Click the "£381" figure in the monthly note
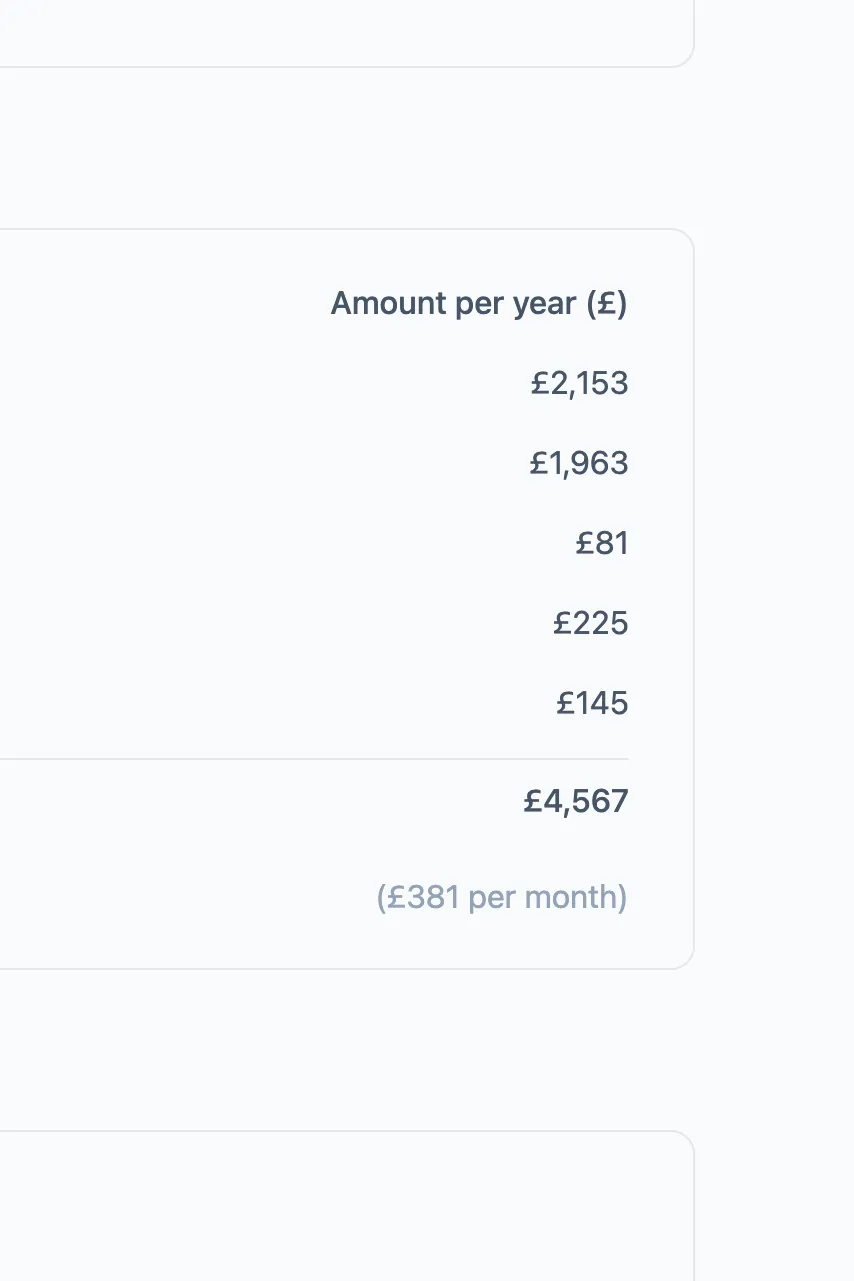Viewport: 854px width, 1281px height. [x=424, y=897]
